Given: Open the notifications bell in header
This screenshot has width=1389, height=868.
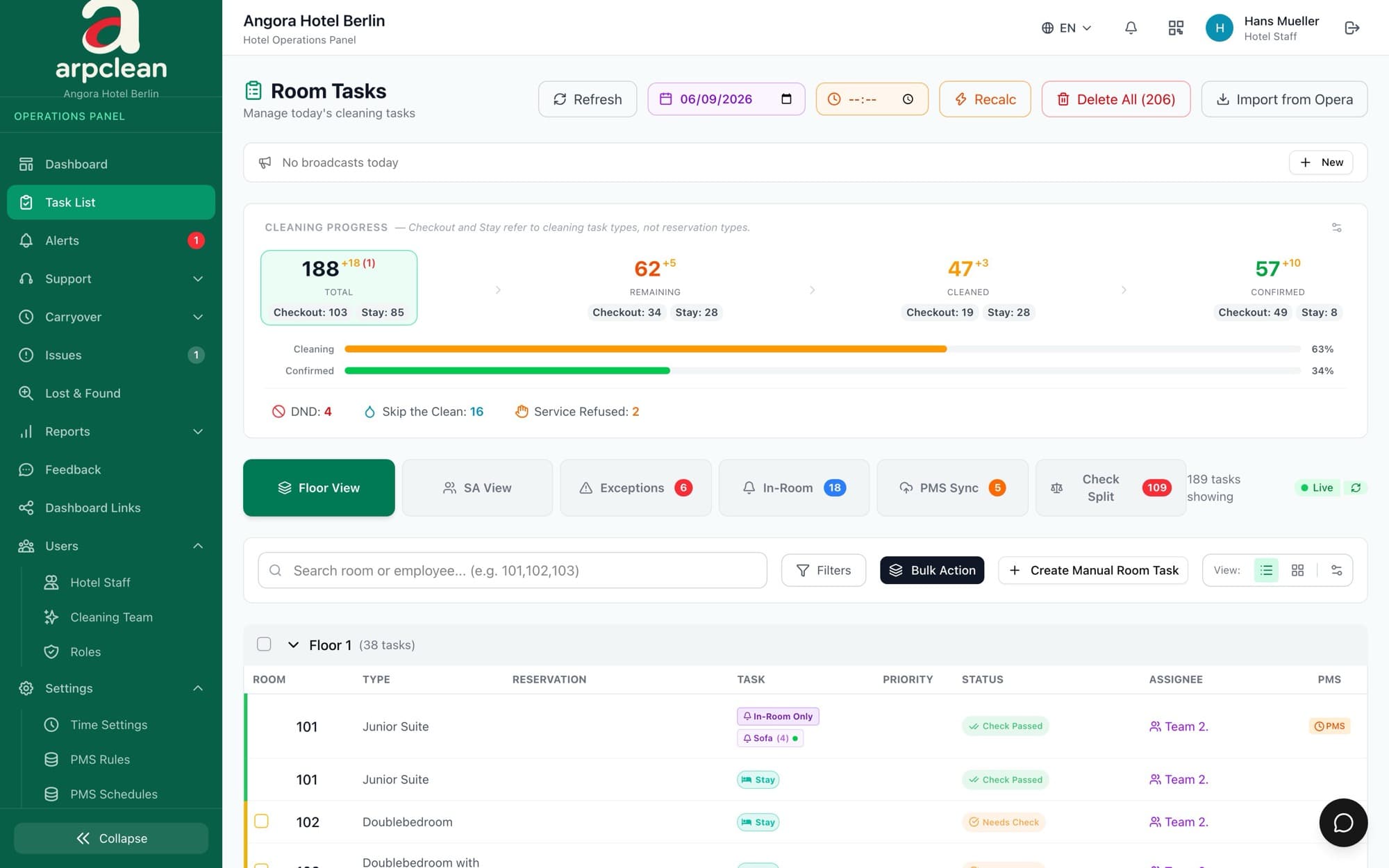Looking at the screenshot, I should tap(1131, 28).
